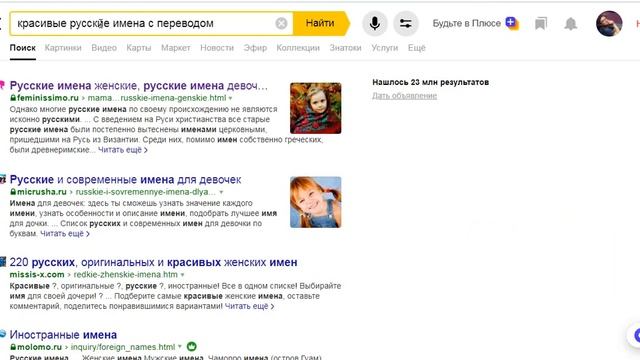Open the molomo.ru domain link
The height and width of the screenshot is (360, 640).
coord(40,347)
